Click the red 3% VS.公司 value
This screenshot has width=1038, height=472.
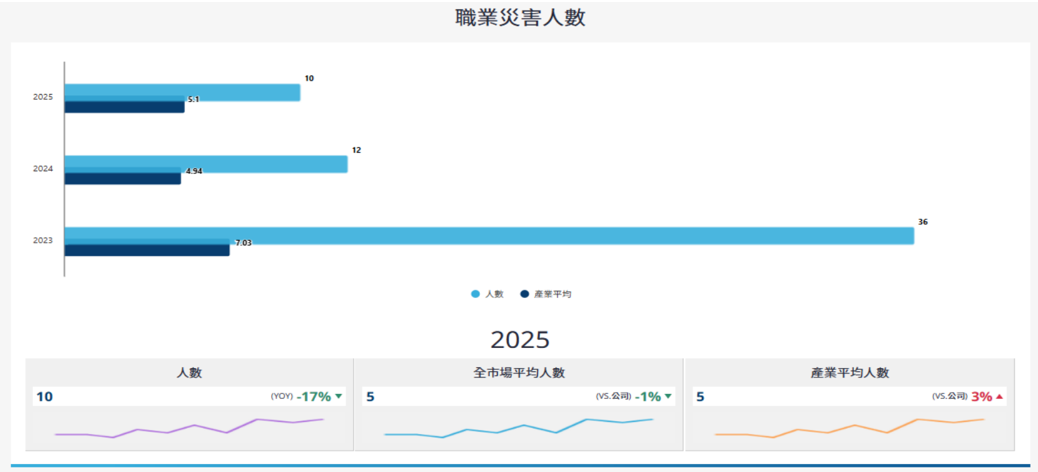[982, 397]
